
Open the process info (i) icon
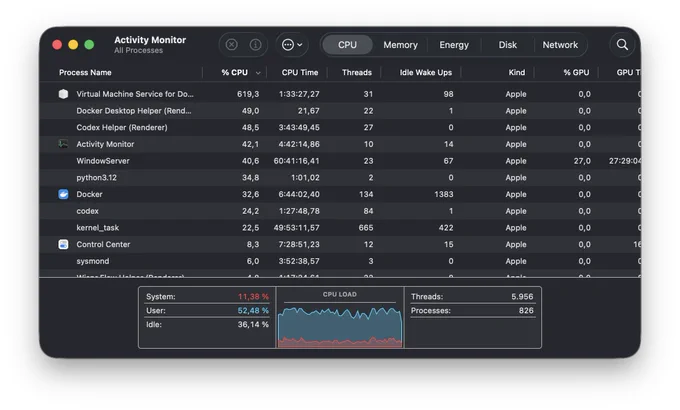coord(255,45)
